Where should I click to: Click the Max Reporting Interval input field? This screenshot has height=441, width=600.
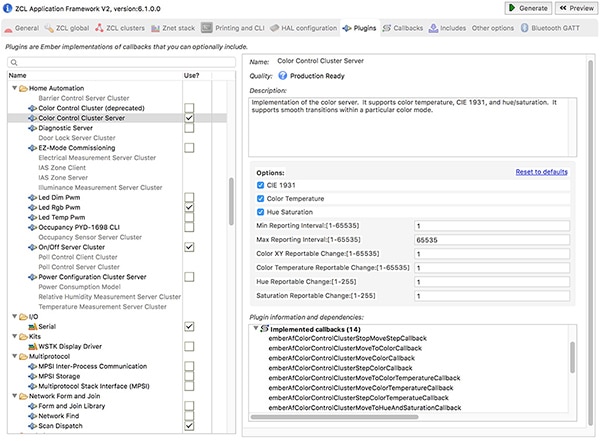tap(490, 240)
